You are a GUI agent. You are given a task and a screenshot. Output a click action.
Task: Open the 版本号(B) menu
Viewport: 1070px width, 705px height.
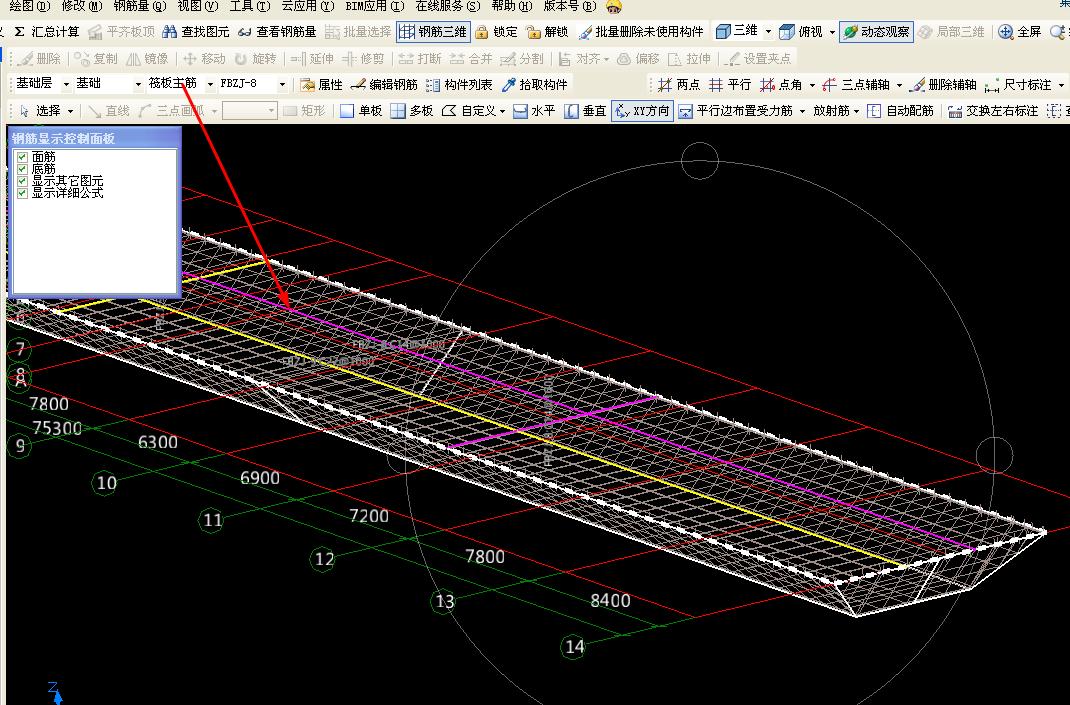click(x=570, y=6)
